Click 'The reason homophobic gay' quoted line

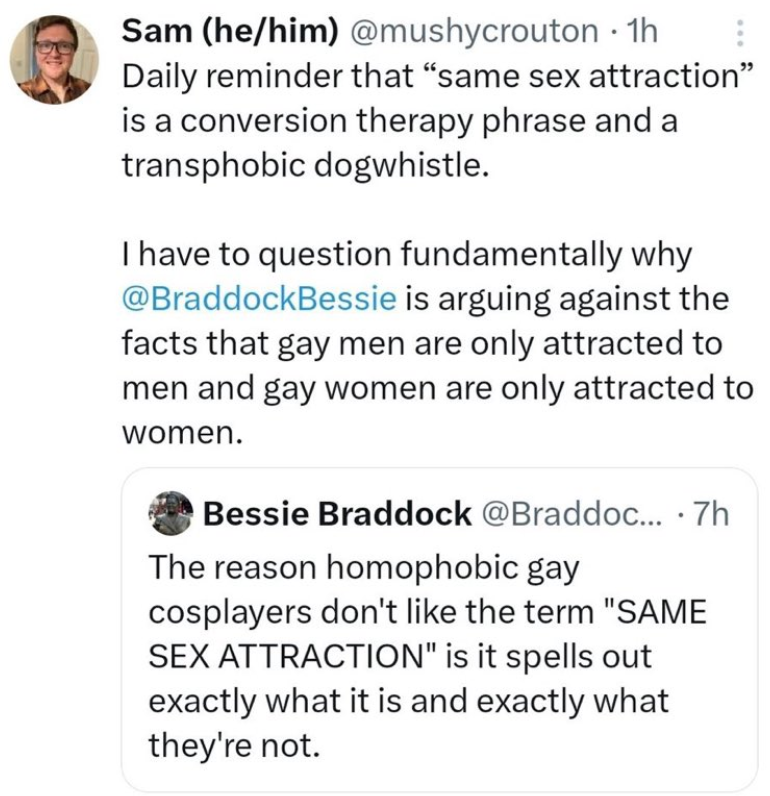pyautogui.click(x=364, y=567)
